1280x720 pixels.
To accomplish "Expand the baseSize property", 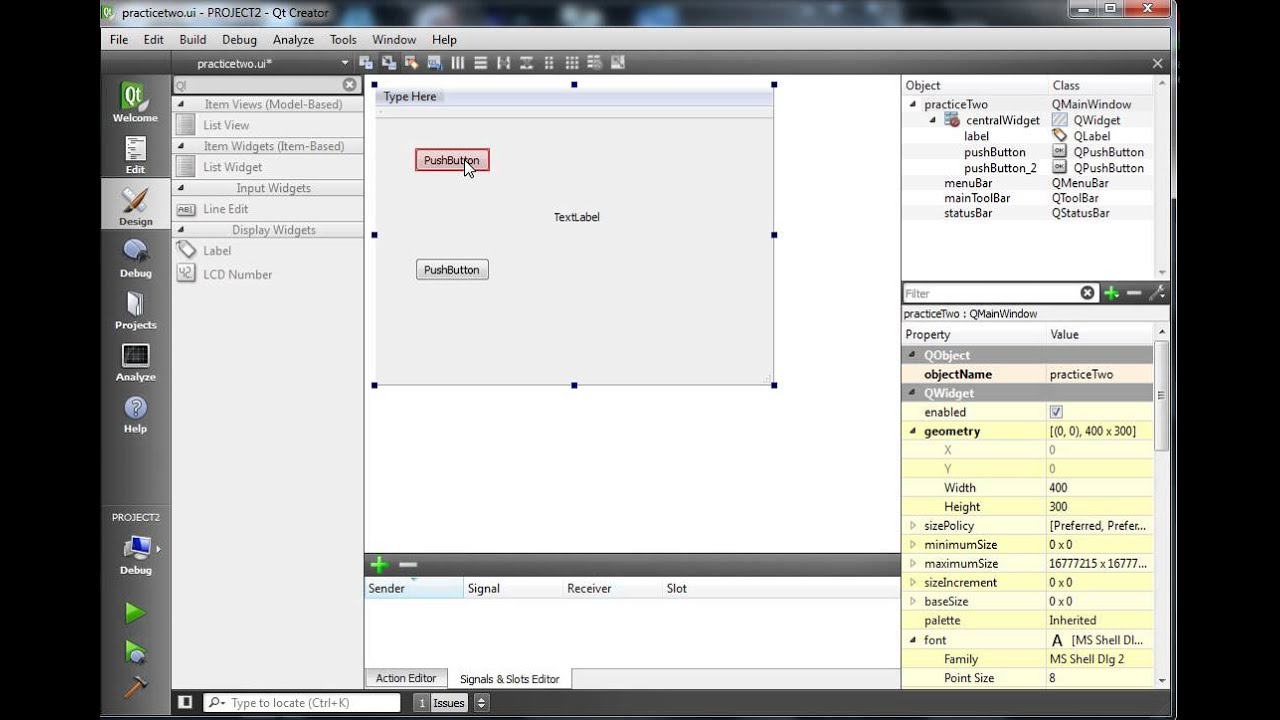I will click(x=912, y=602).
